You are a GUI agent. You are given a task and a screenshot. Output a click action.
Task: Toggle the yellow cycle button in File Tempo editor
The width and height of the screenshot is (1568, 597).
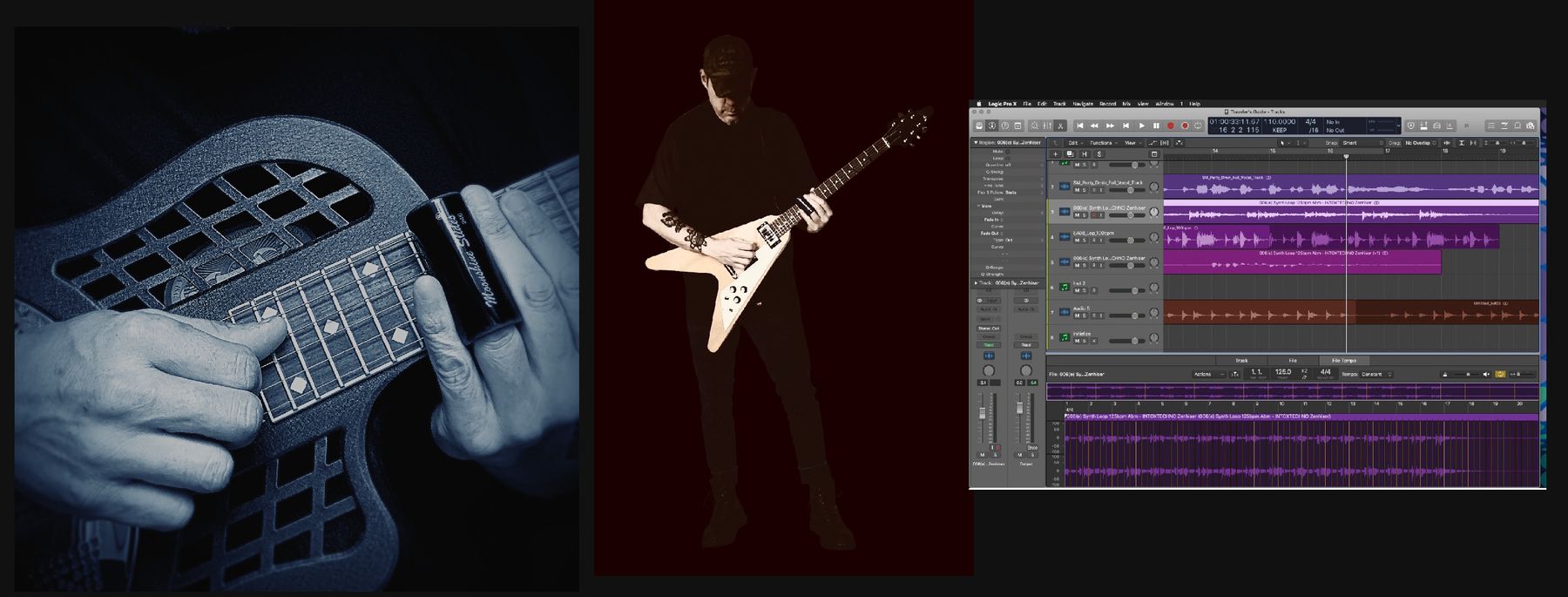click(1500, 374)
